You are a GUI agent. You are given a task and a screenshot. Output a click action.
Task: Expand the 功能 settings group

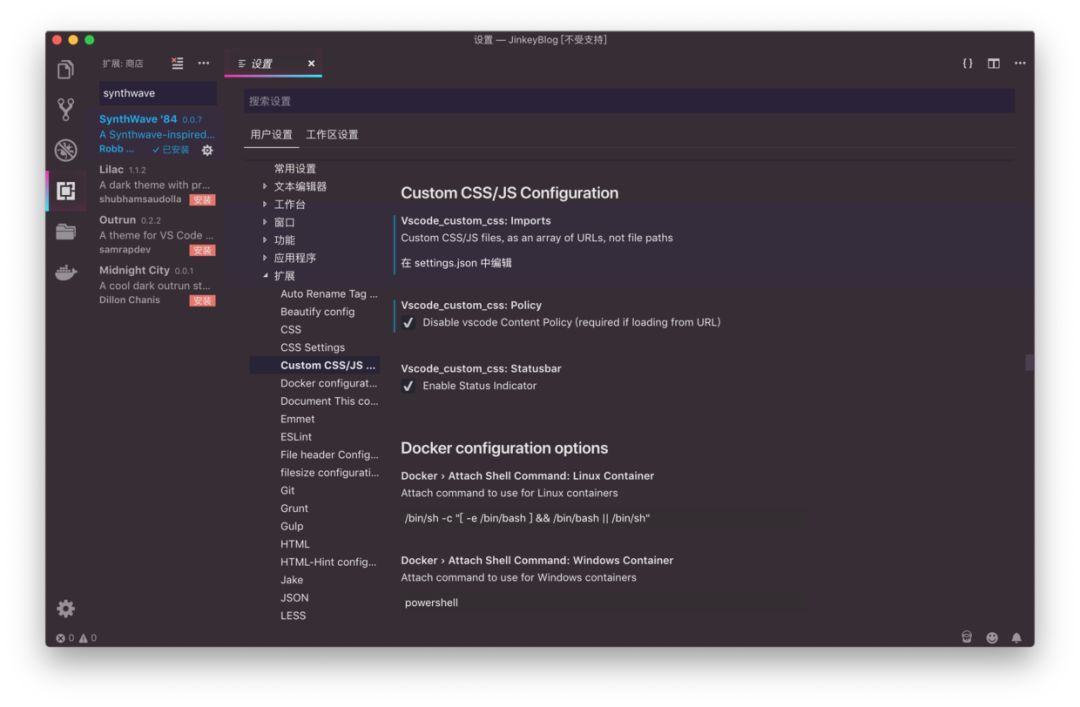[265, 240]
